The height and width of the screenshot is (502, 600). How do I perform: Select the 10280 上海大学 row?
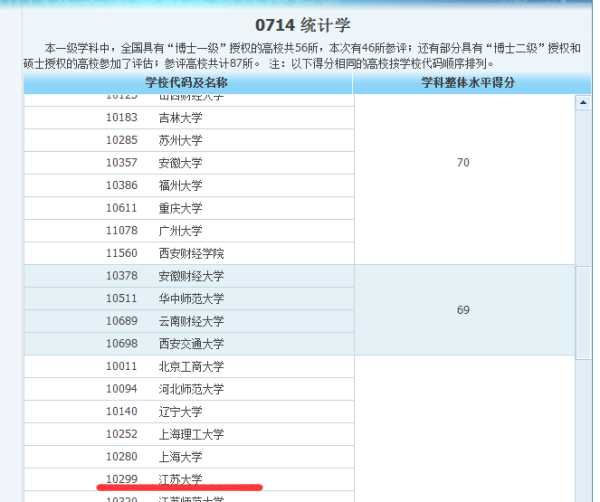click(189, 457)
